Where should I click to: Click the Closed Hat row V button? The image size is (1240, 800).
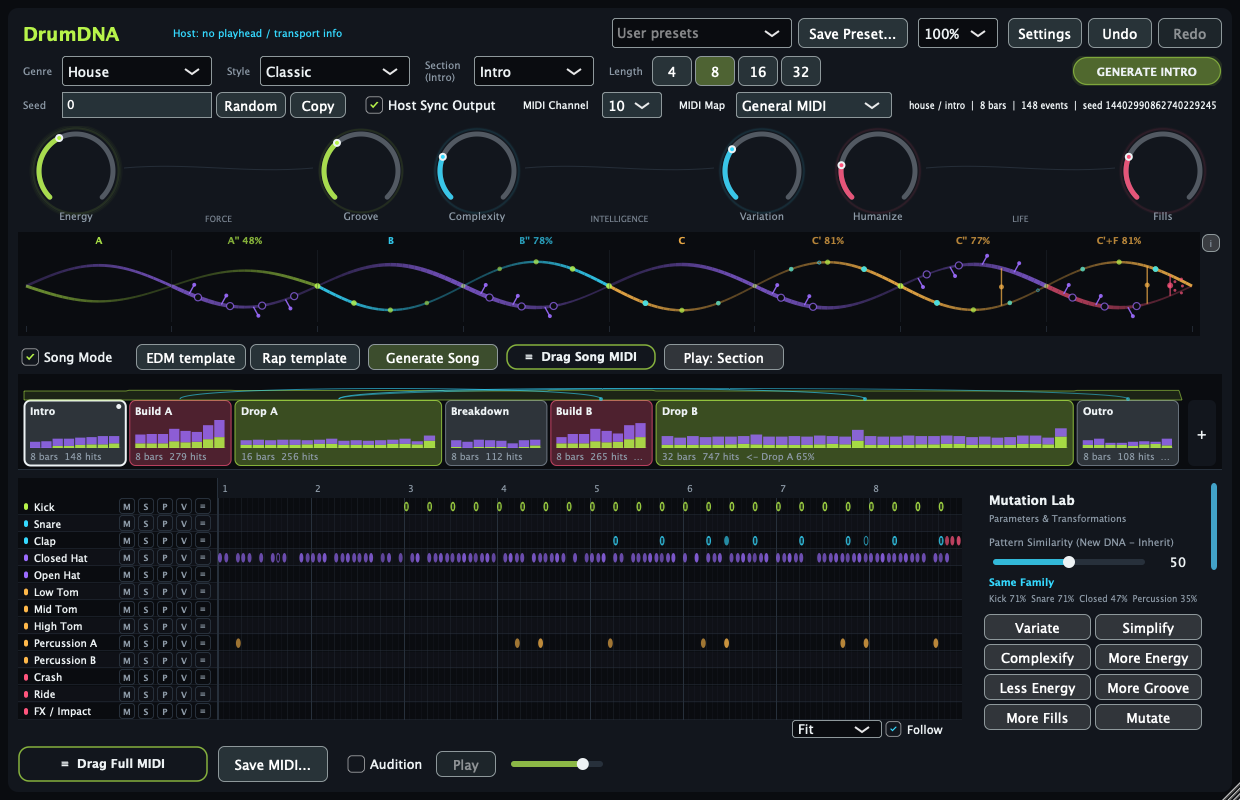point(184,558)
